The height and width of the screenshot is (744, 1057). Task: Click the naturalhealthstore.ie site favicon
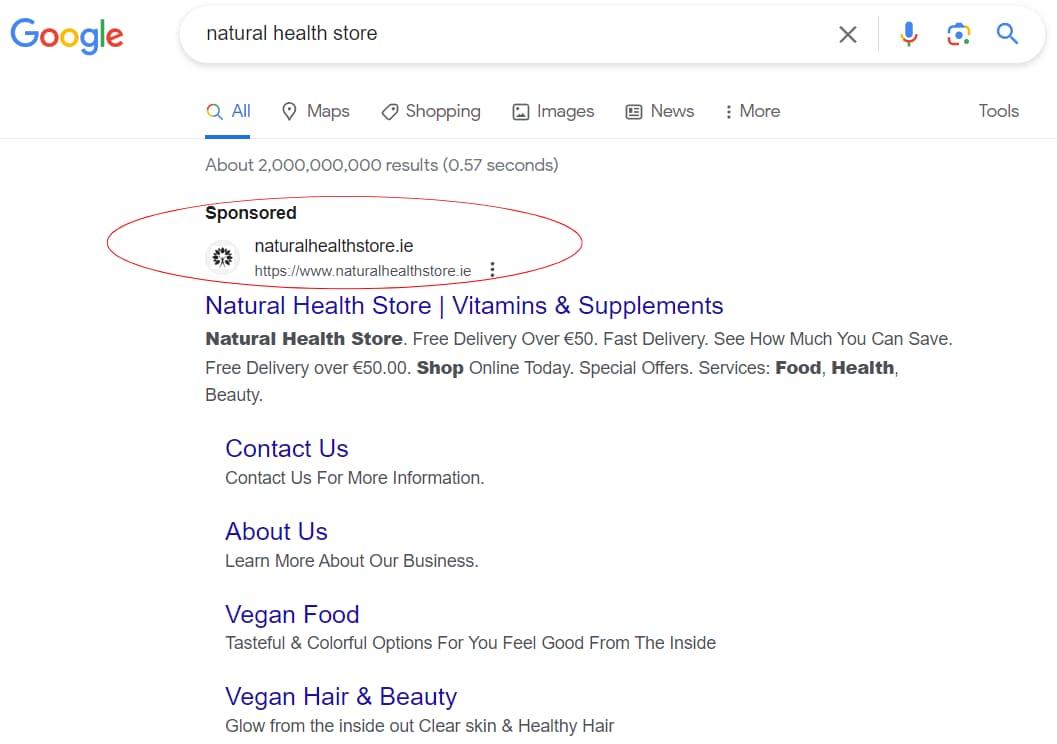point(222,257)
